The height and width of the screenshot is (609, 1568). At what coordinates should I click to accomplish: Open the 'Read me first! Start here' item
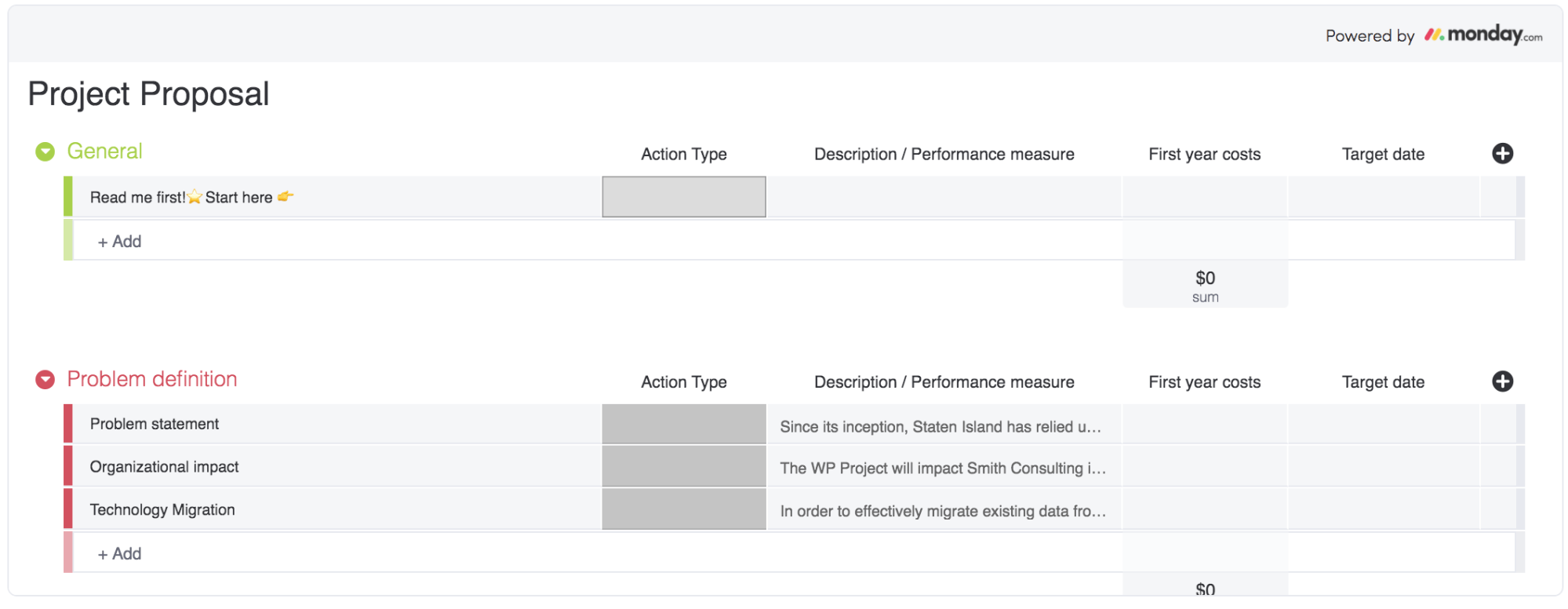192,197
